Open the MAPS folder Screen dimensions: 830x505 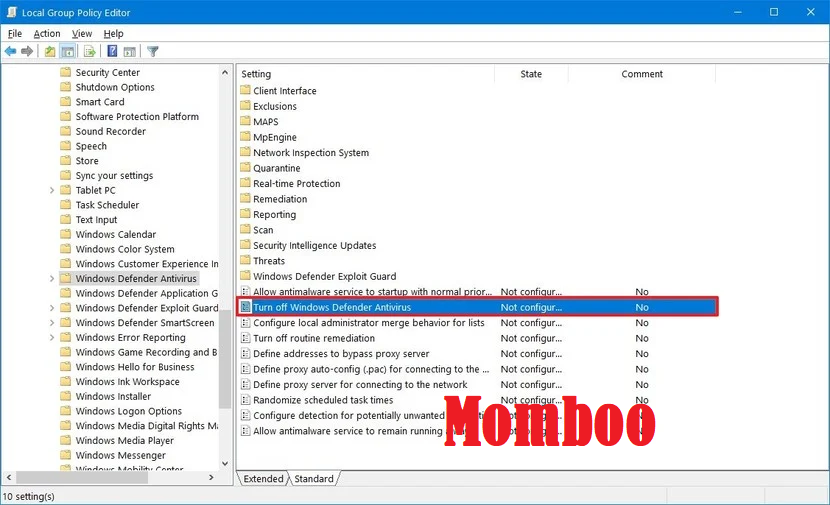tap(266, 122)
